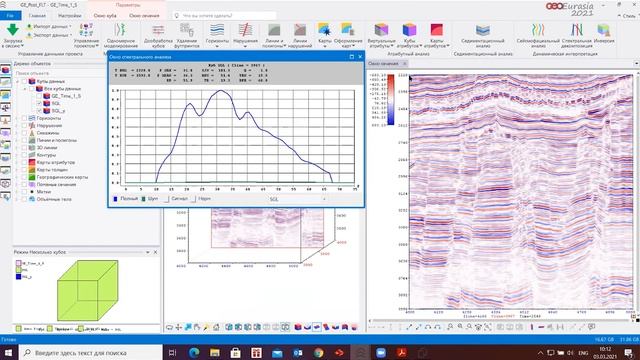Open Линии и полигоны ribbon icon
Image resolution: width=640 pixels, height=360 pixels.
[x=274, y=30]
